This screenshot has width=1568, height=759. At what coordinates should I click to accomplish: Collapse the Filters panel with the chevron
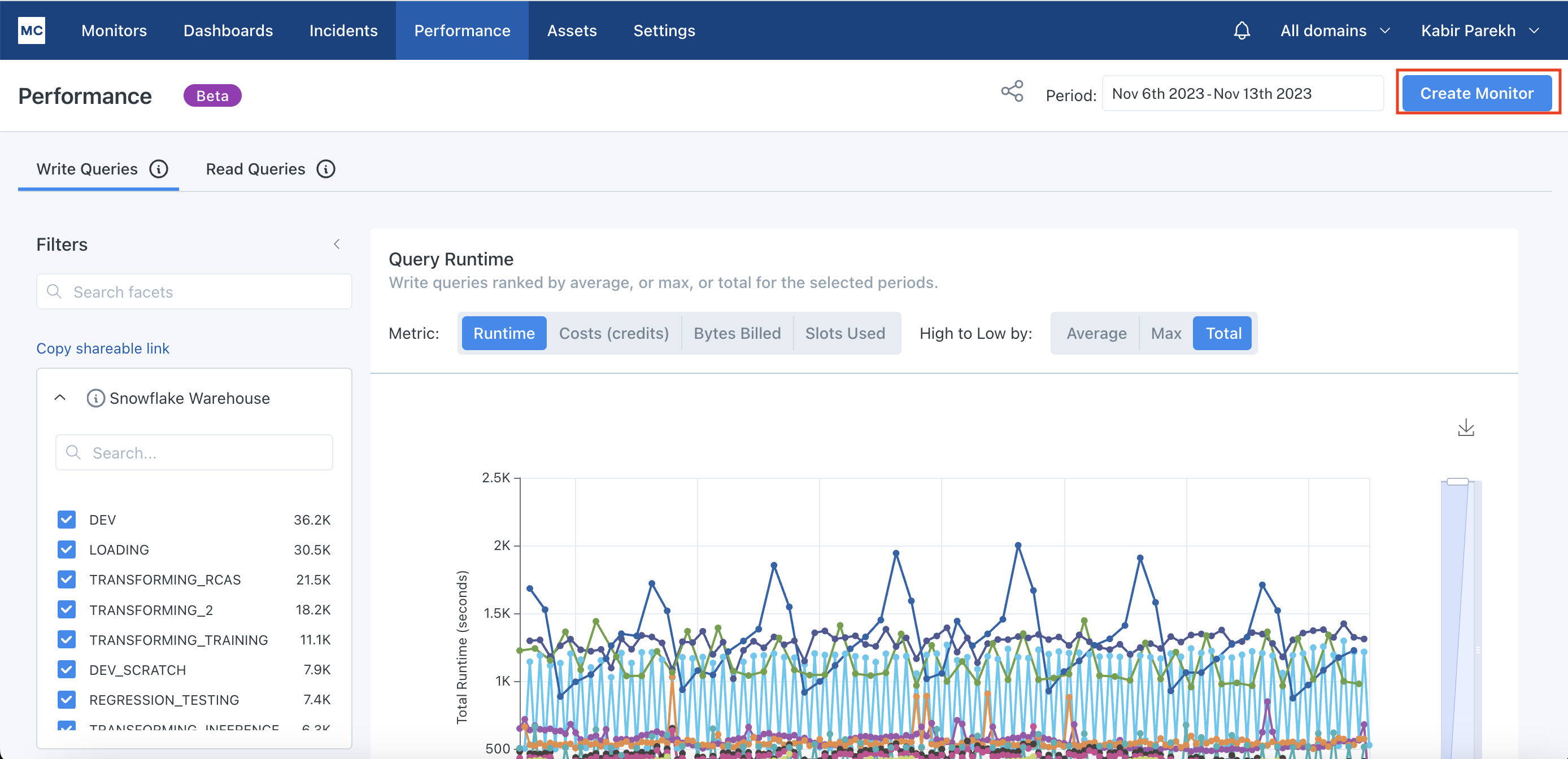(337, 244)
